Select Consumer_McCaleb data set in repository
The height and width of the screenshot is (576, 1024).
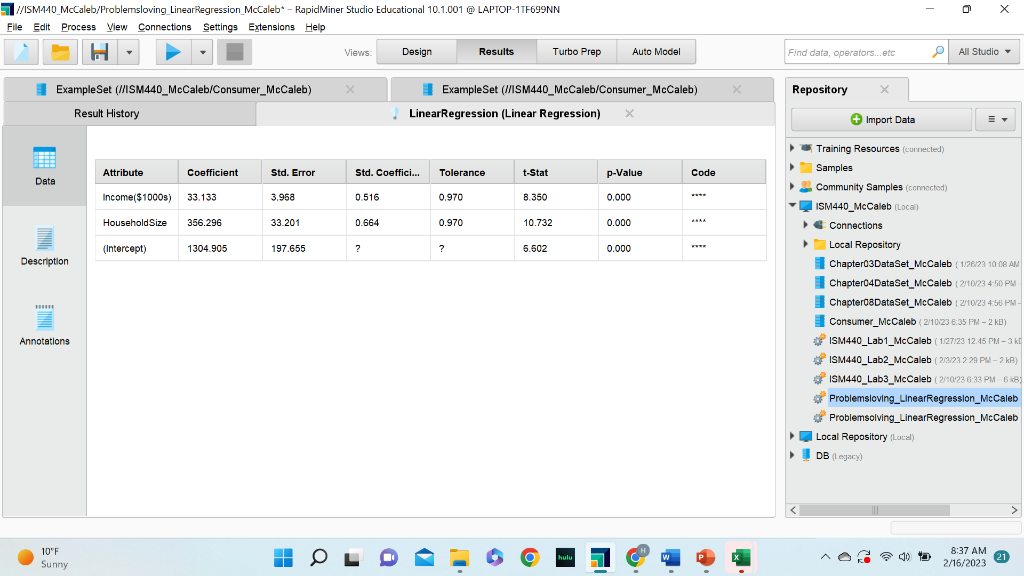pos(872,321)
